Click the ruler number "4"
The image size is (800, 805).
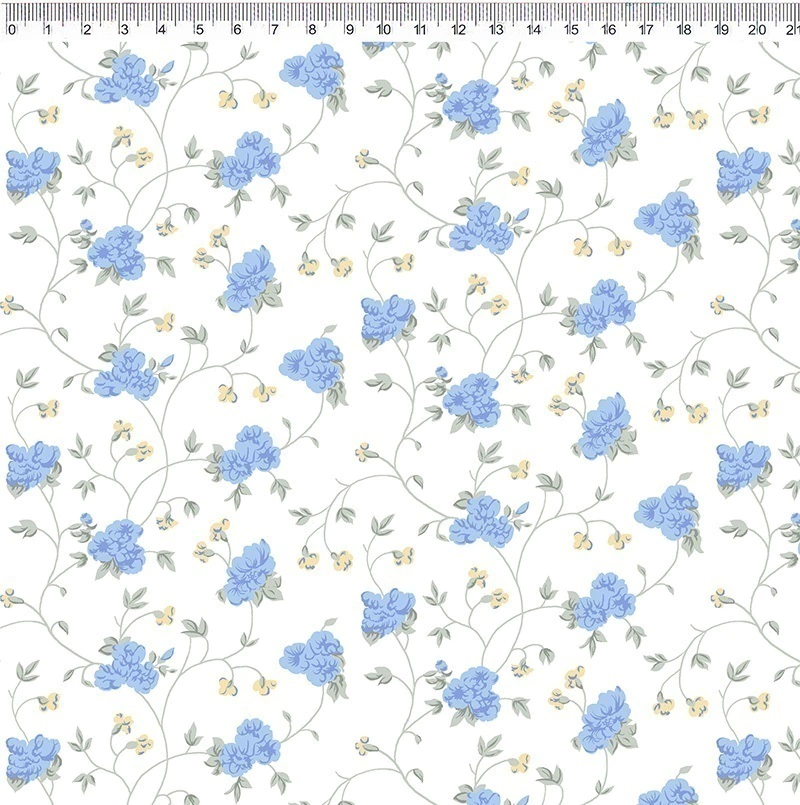pos(162,29)
